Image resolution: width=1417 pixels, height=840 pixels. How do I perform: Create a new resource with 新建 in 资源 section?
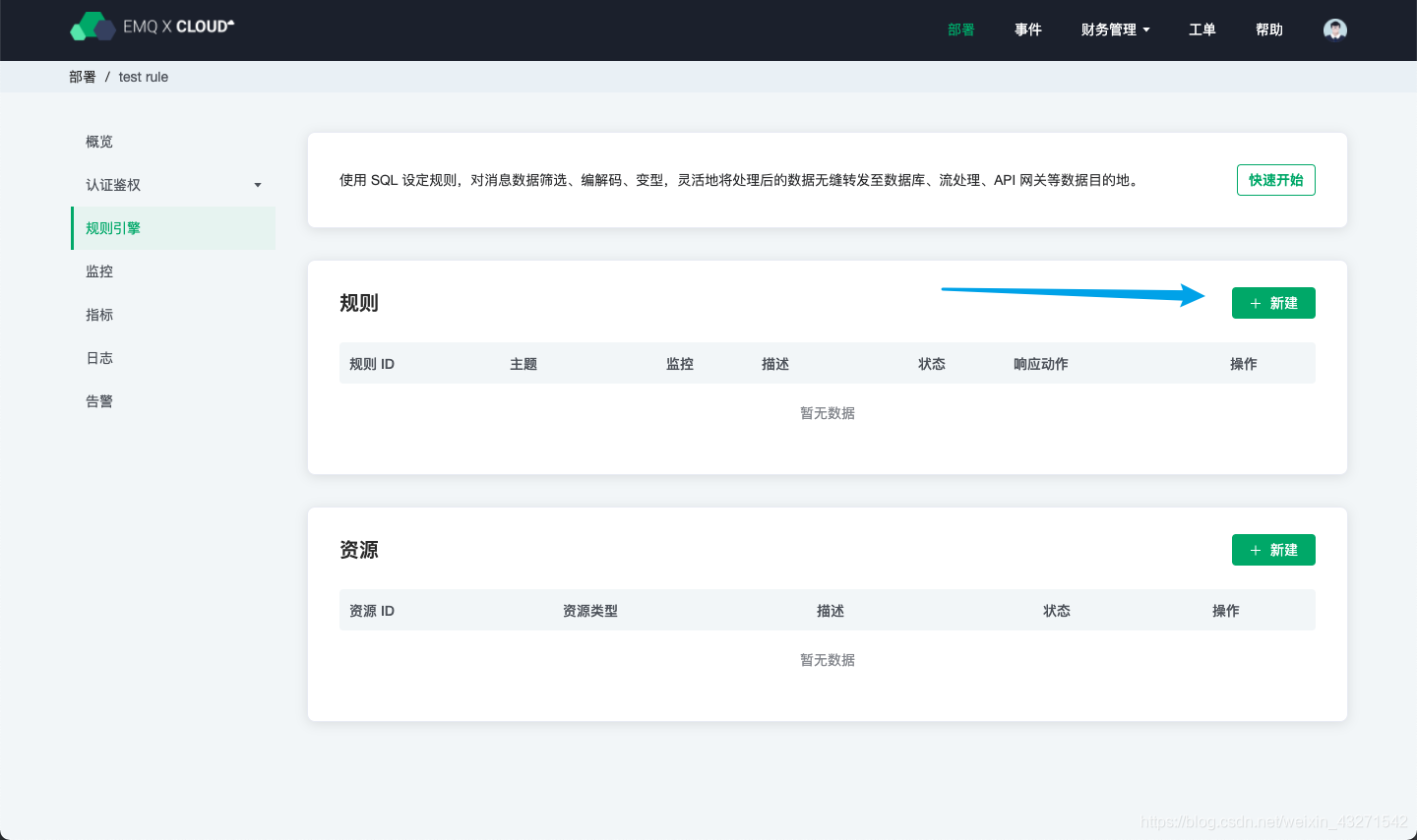point(1273,550)
